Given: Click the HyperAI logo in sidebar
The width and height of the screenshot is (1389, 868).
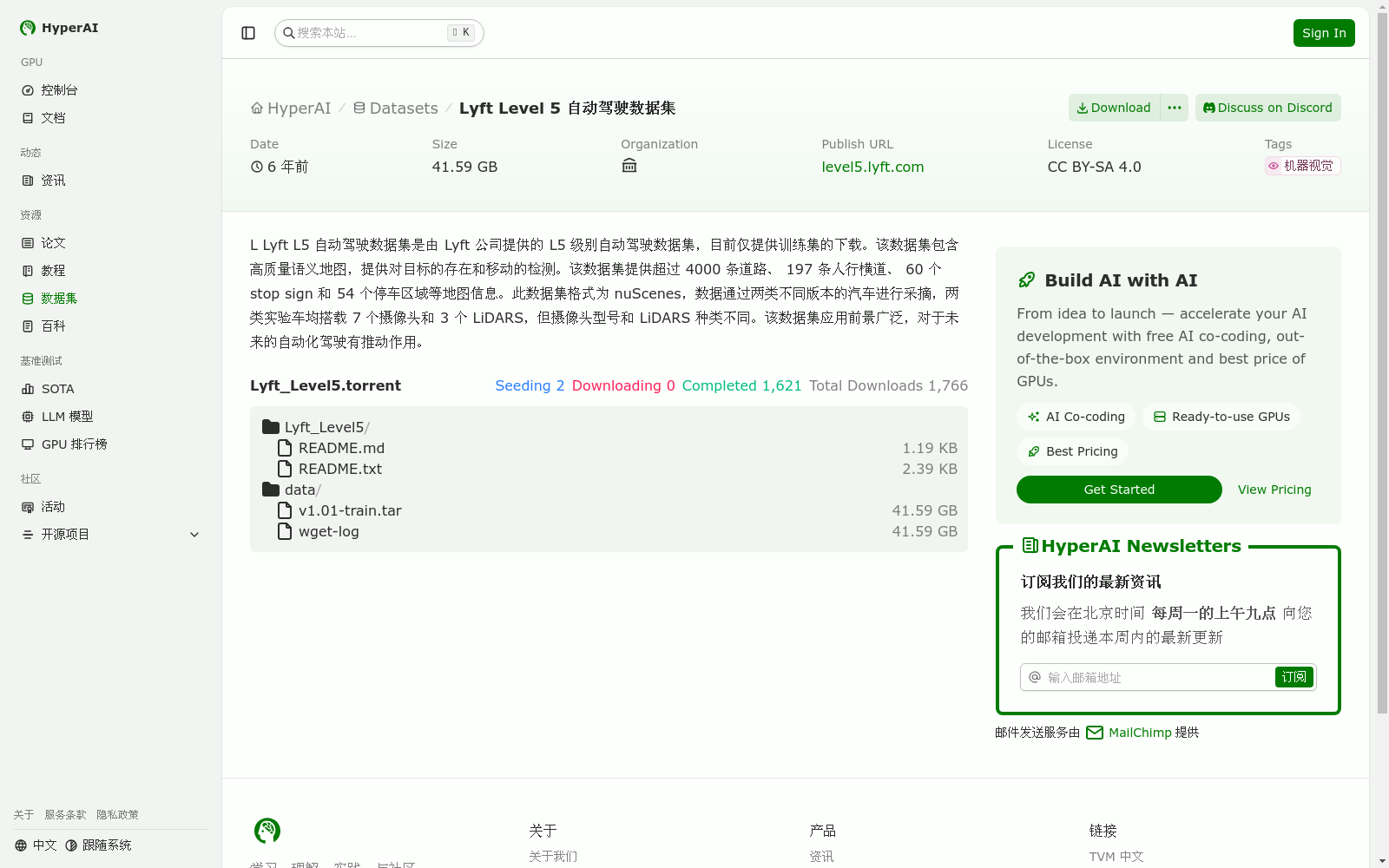Looking at the screenshot, I should (x=59, y=28).
